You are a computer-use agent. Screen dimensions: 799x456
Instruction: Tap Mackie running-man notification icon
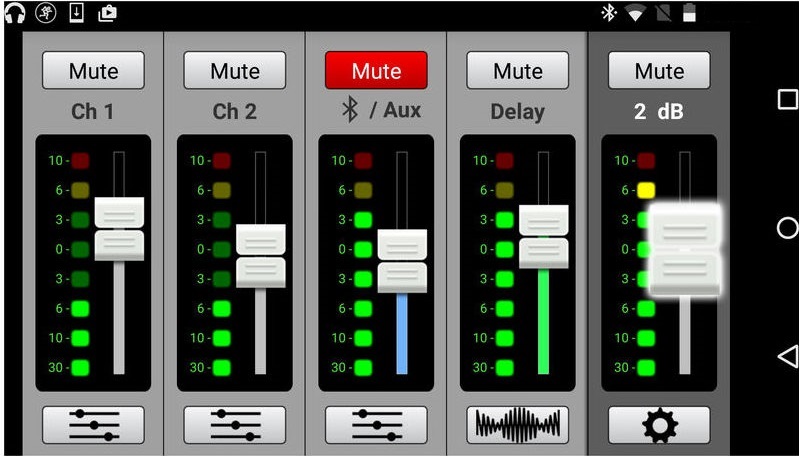pos(45,14)
